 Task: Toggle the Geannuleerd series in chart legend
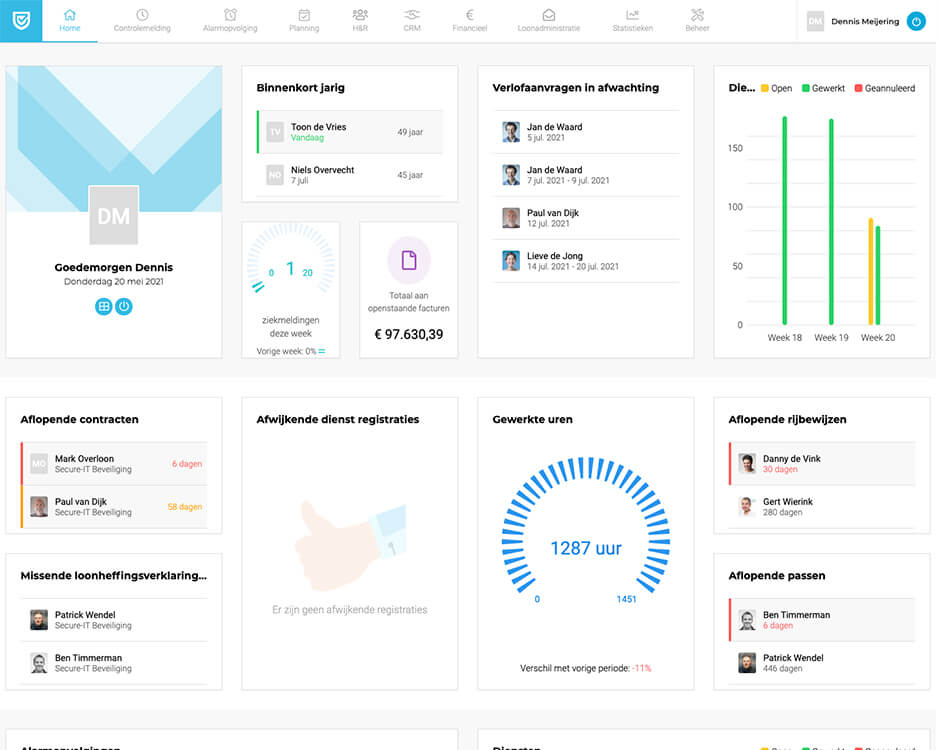click(x=884, y=88)
